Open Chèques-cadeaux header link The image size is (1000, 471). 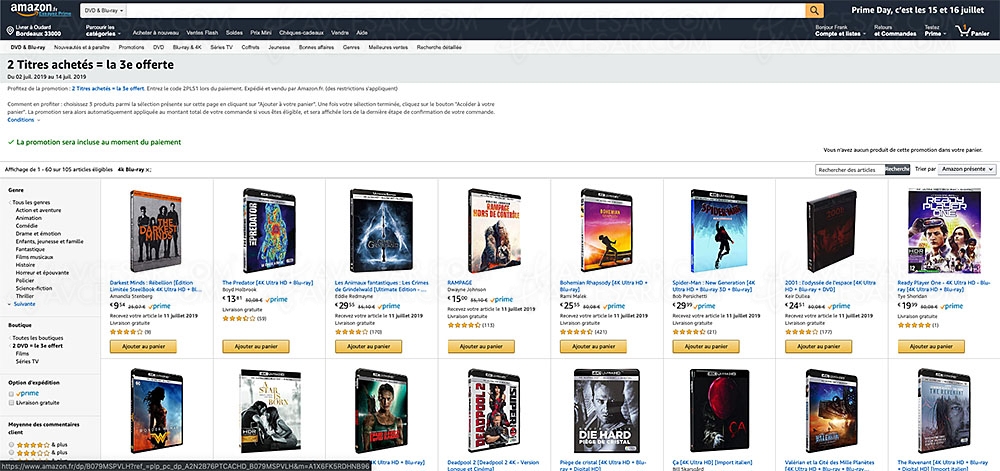[302, 33]
